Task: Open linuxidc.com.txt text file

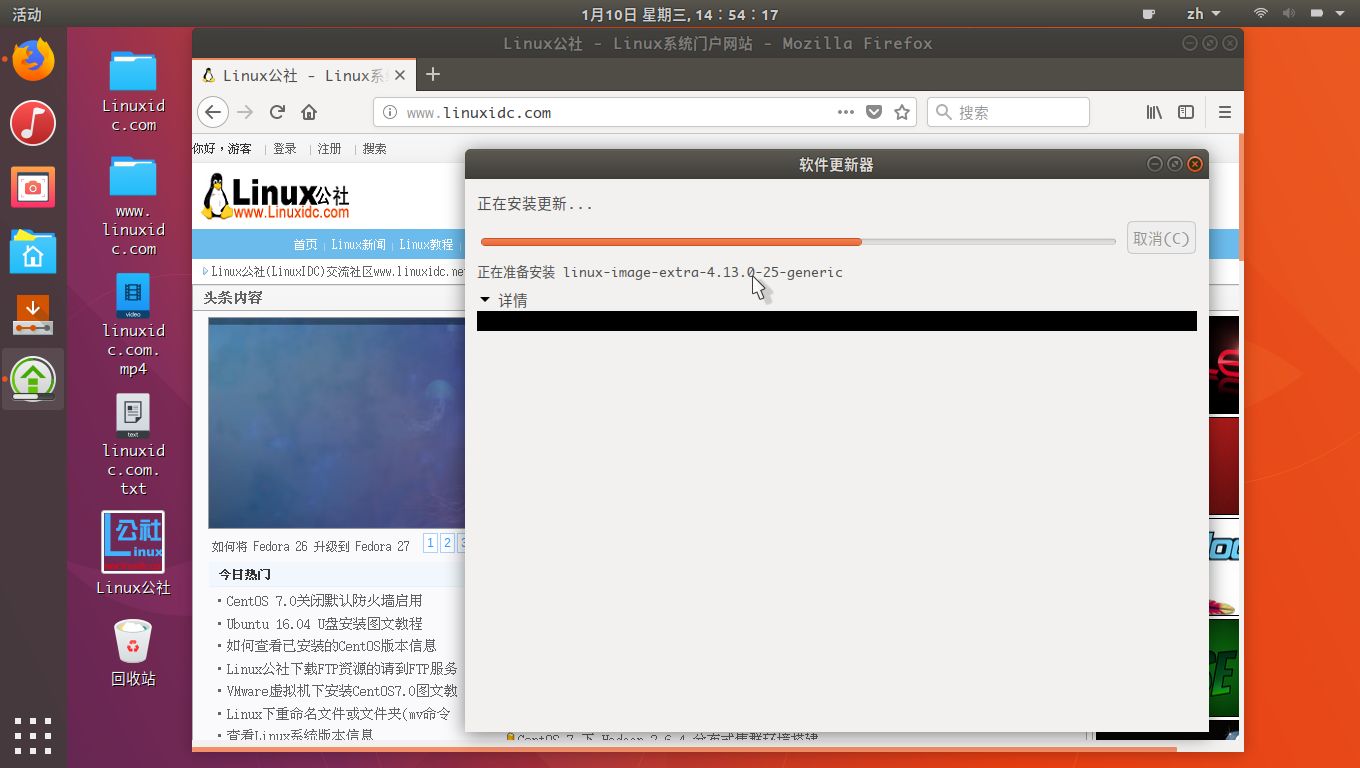Action: tap(133, 445)
